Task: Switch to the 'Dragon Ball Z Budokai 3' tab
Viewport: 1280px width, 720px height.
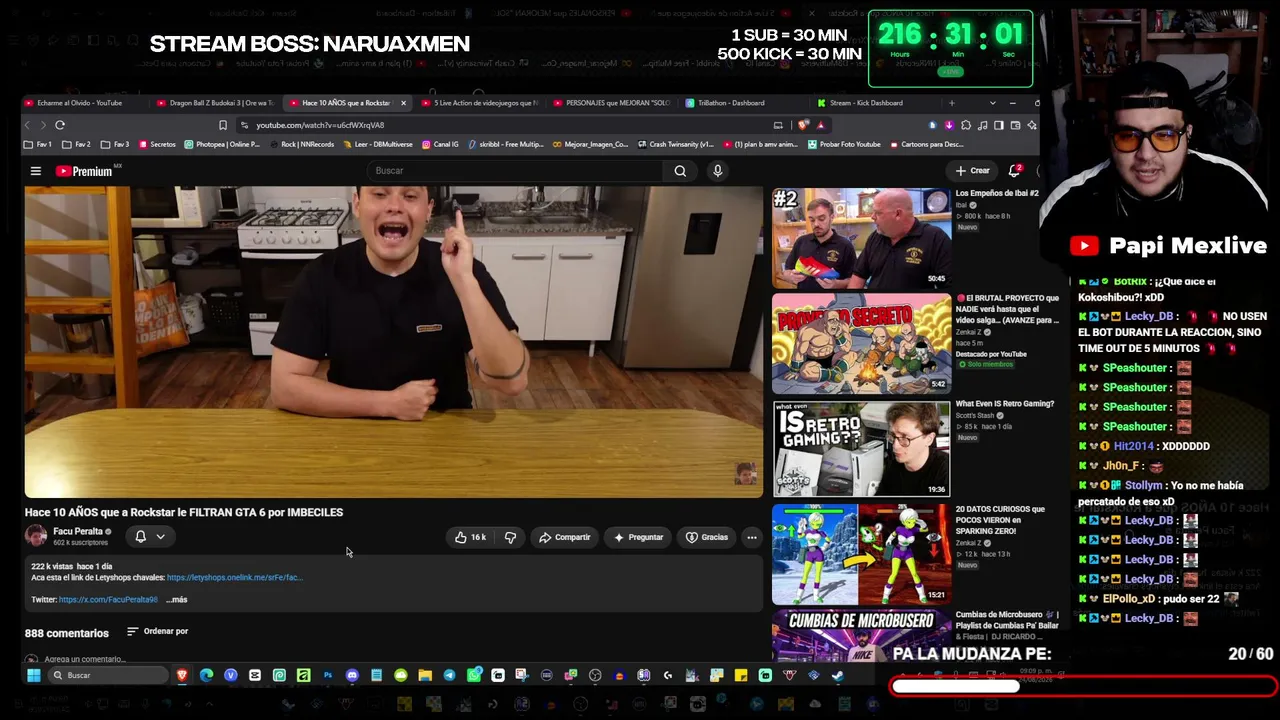Action: [x=216, y=103]
